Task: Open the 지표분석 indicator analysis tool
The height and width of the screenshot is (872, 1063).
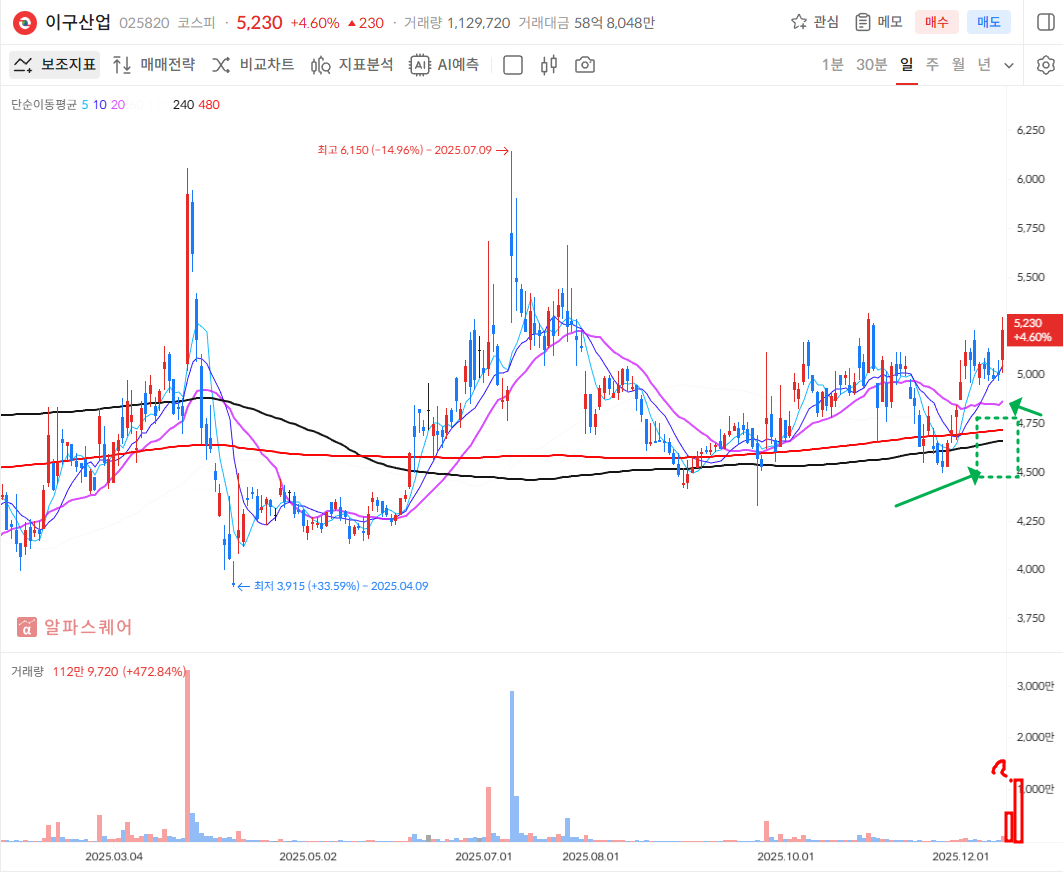Action: click(x=351, y=65)
